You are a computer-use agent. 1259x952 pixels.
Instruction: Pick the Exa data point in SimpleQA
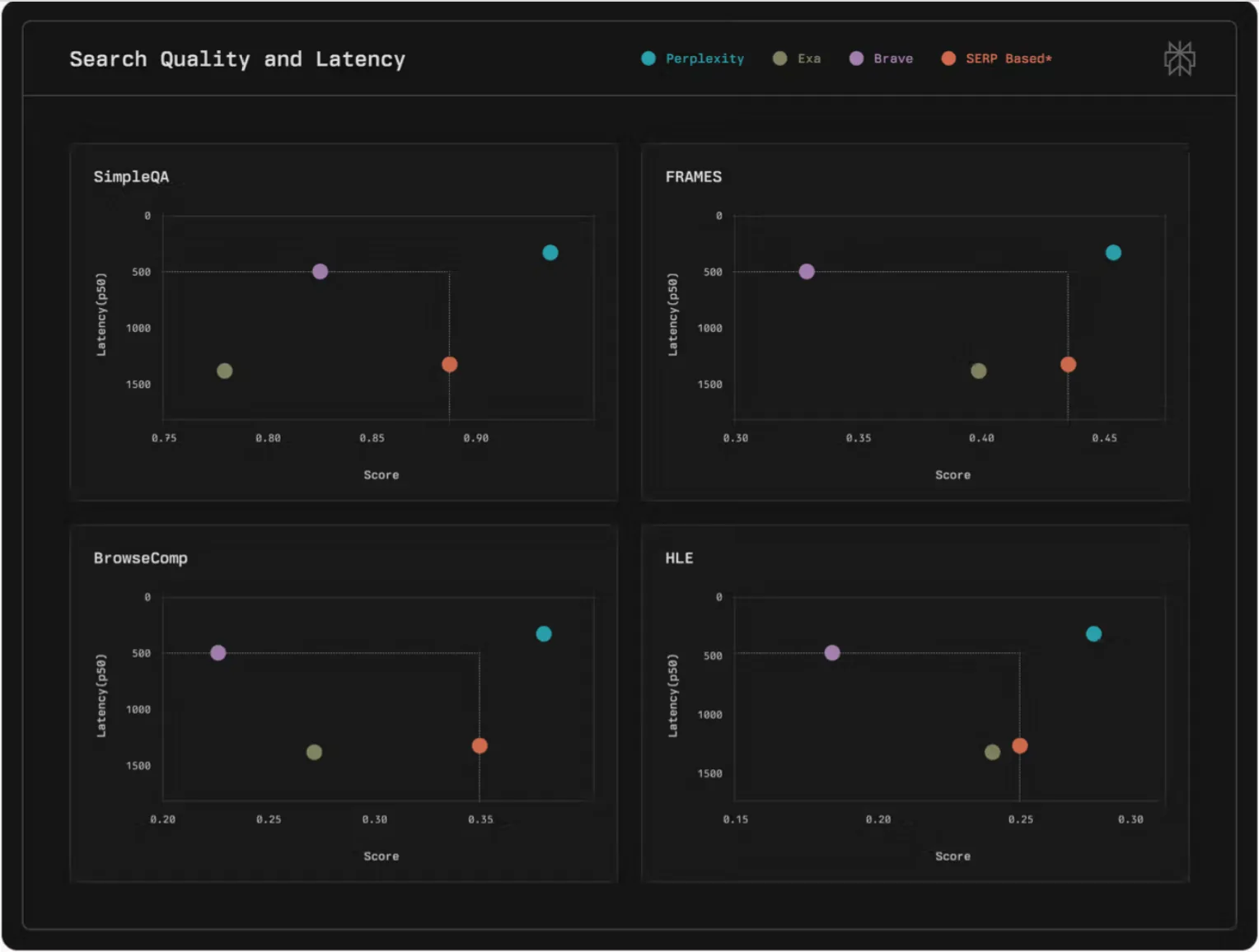point(224,371)
